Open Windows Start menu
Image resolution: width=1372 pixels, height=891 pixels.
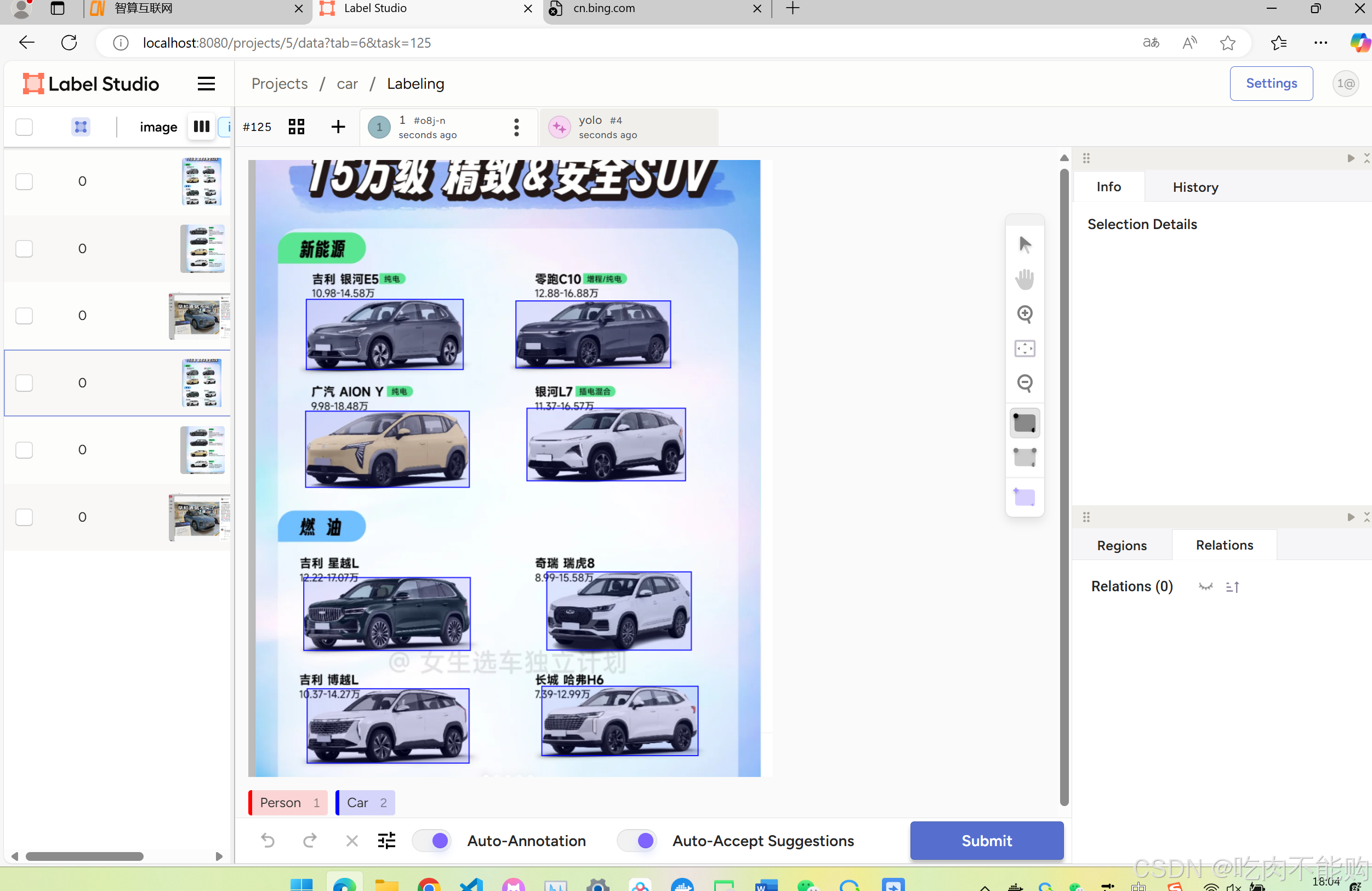tap(301, 884)
